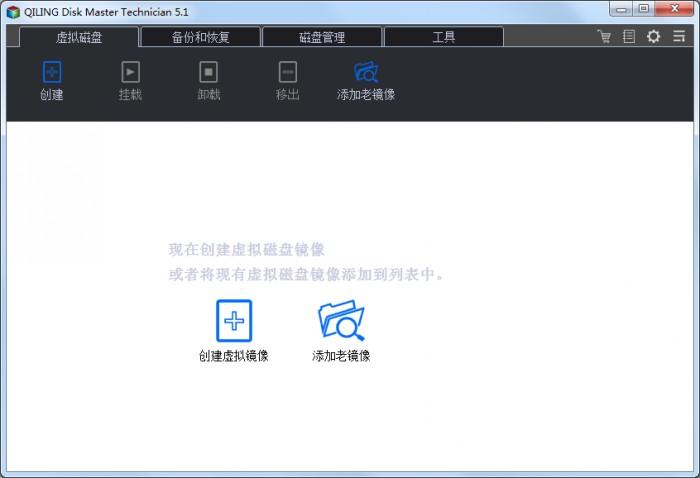
Task: Switch to the 磁盘管理 tab
Action: tap(322, 37)
